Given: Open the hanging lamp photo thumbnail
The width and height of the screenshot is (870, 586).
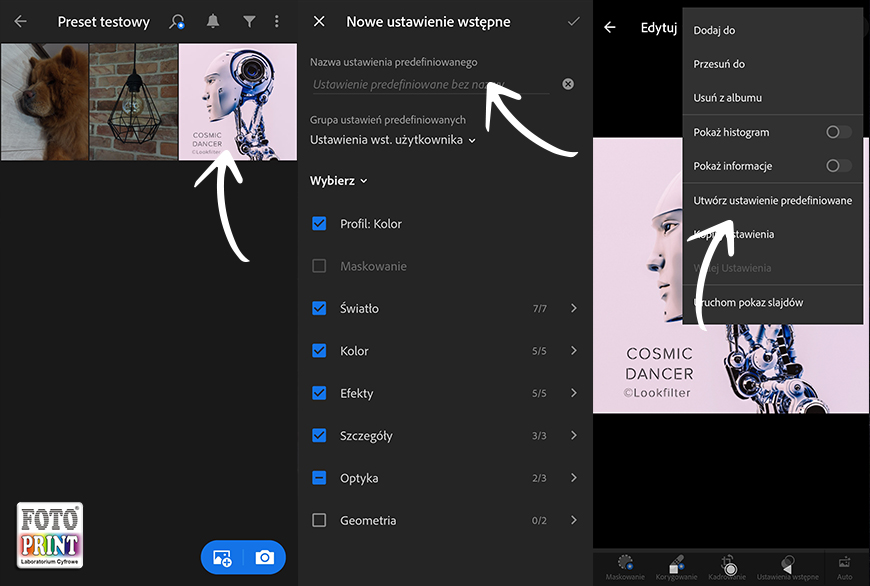Looking at the screenshot, I should (x=134, y=102).
